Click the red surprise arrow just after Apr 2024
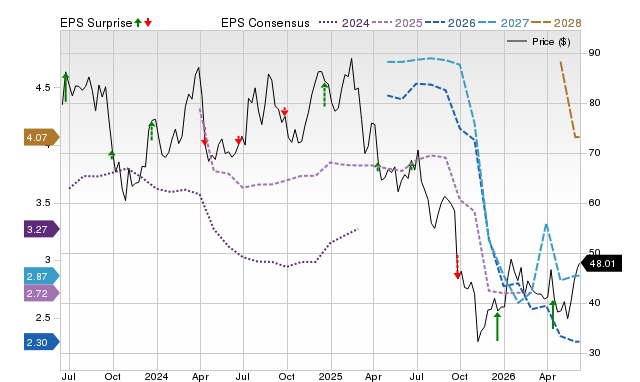Screen dimensions: 640x382 [204, 136]
